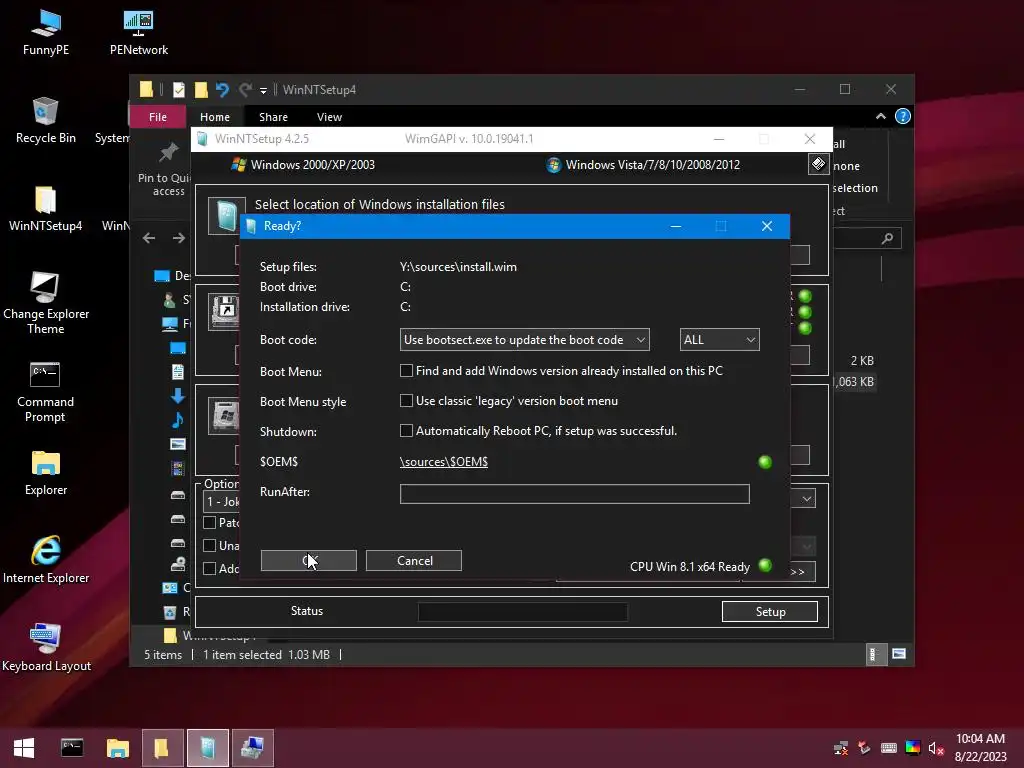The image size is (1024, 768).
Task: Click the redo icon in Explorer title bar
Action: [246, 89]
